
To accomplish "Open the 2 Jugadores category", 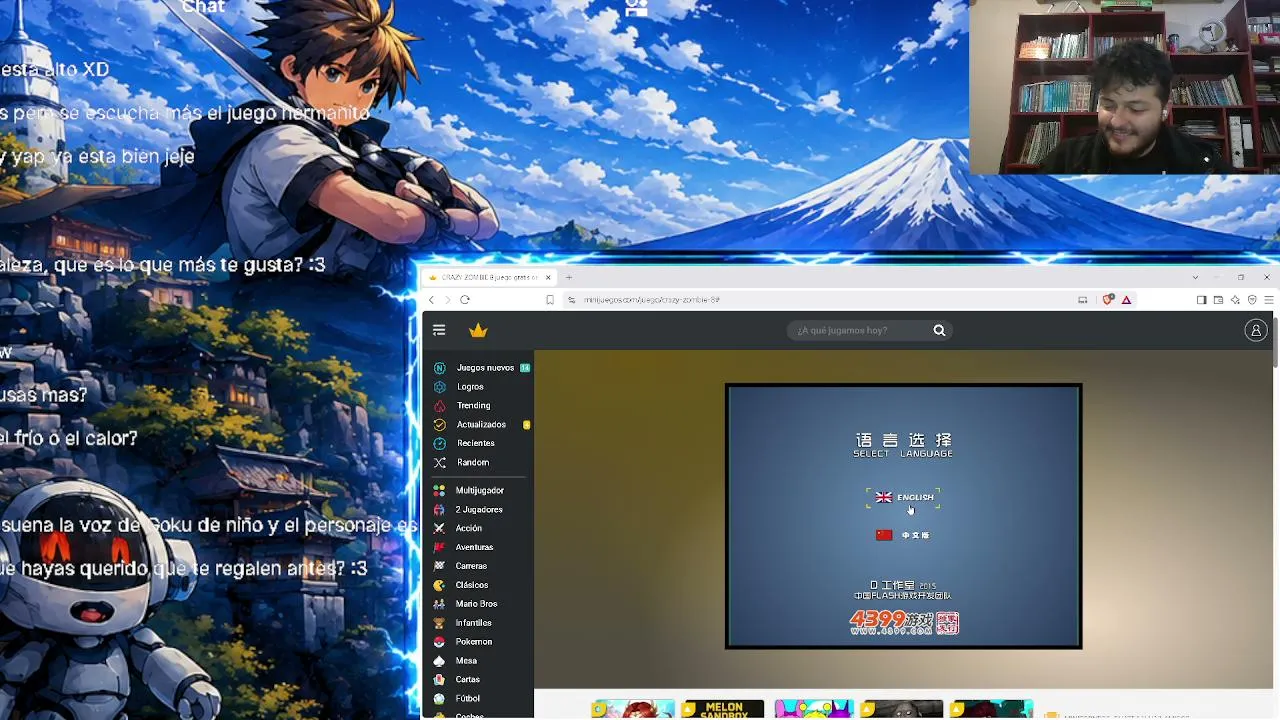I will [x=479, y=510].
